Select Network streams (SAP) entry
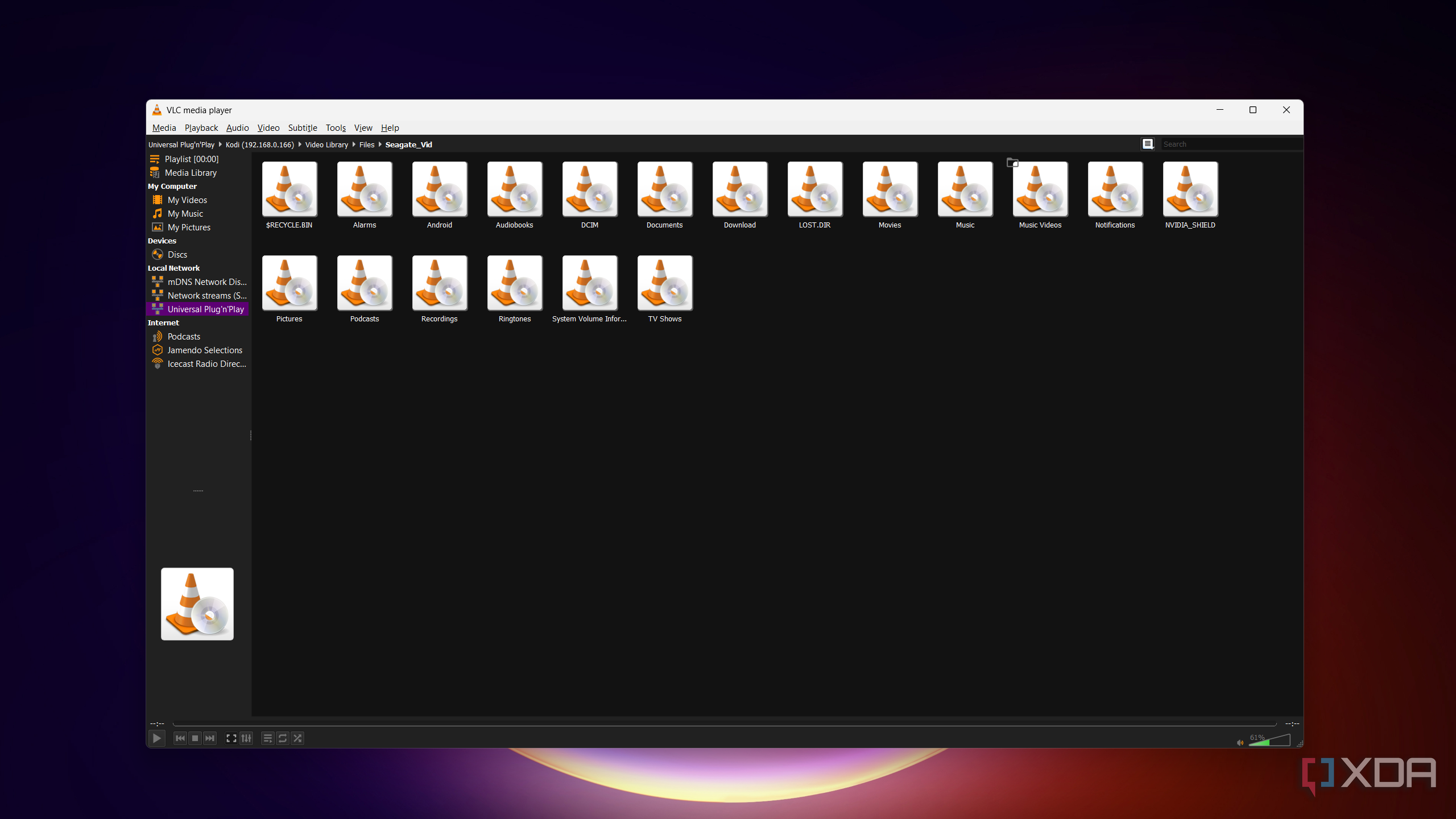Screen dimensions: 1456x819 pyautogui.click(x=198, y=296)
